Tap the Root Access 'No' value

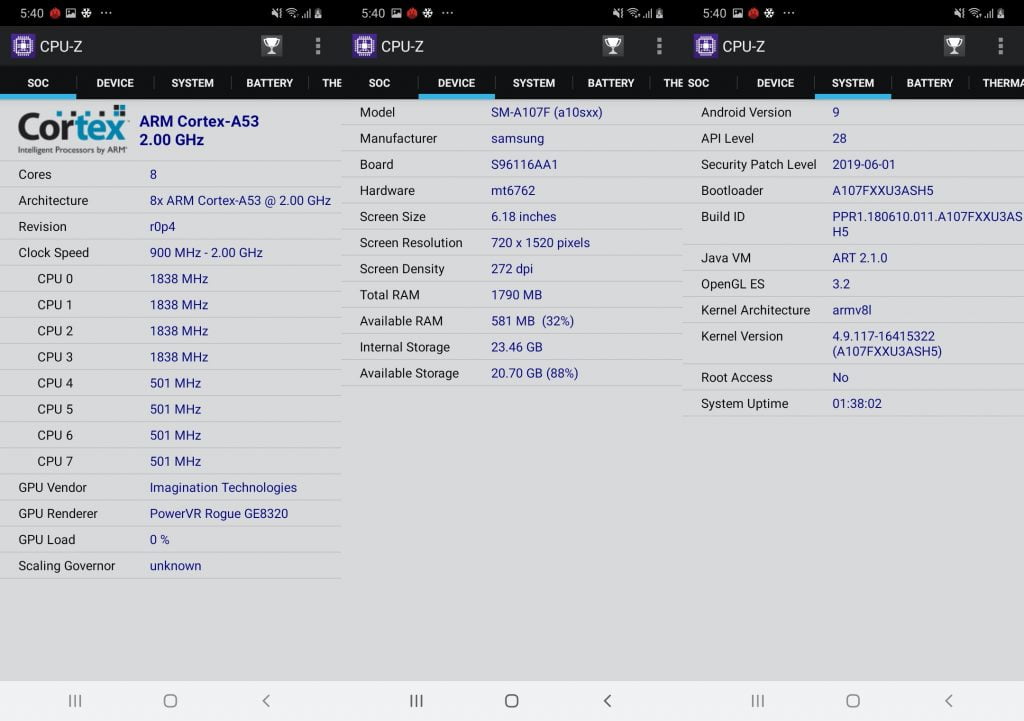[840, 377]
